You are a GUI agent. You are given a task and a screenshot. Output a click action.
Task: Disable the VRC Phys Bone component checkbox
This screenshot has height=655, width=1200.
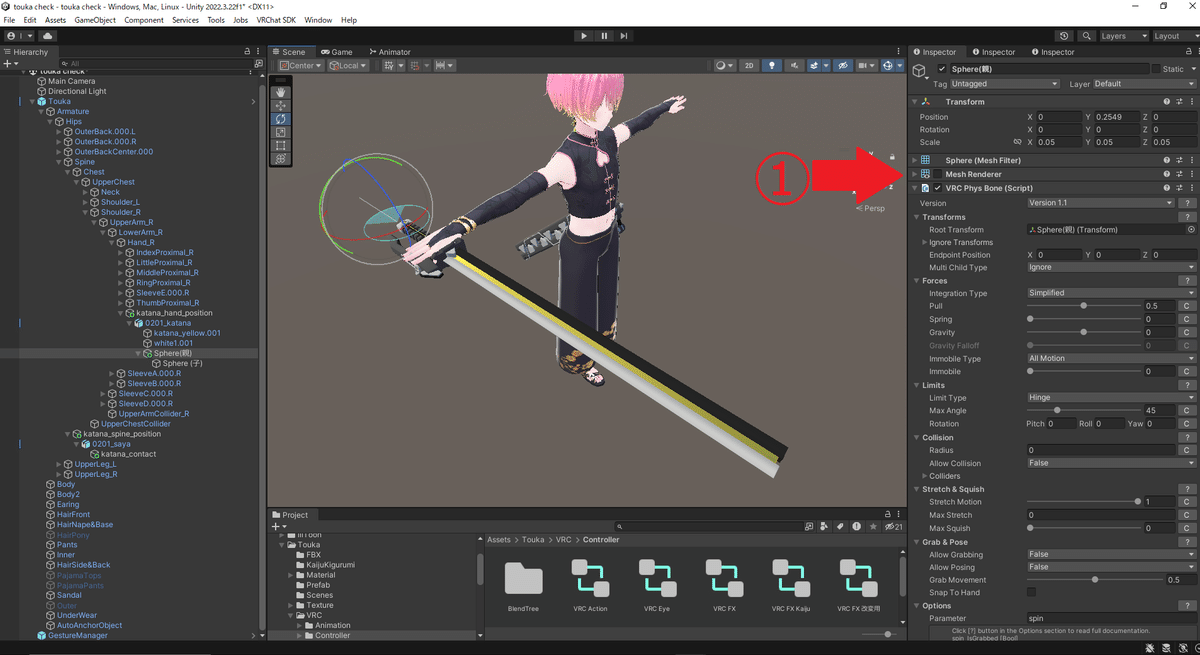pos(937,187)
